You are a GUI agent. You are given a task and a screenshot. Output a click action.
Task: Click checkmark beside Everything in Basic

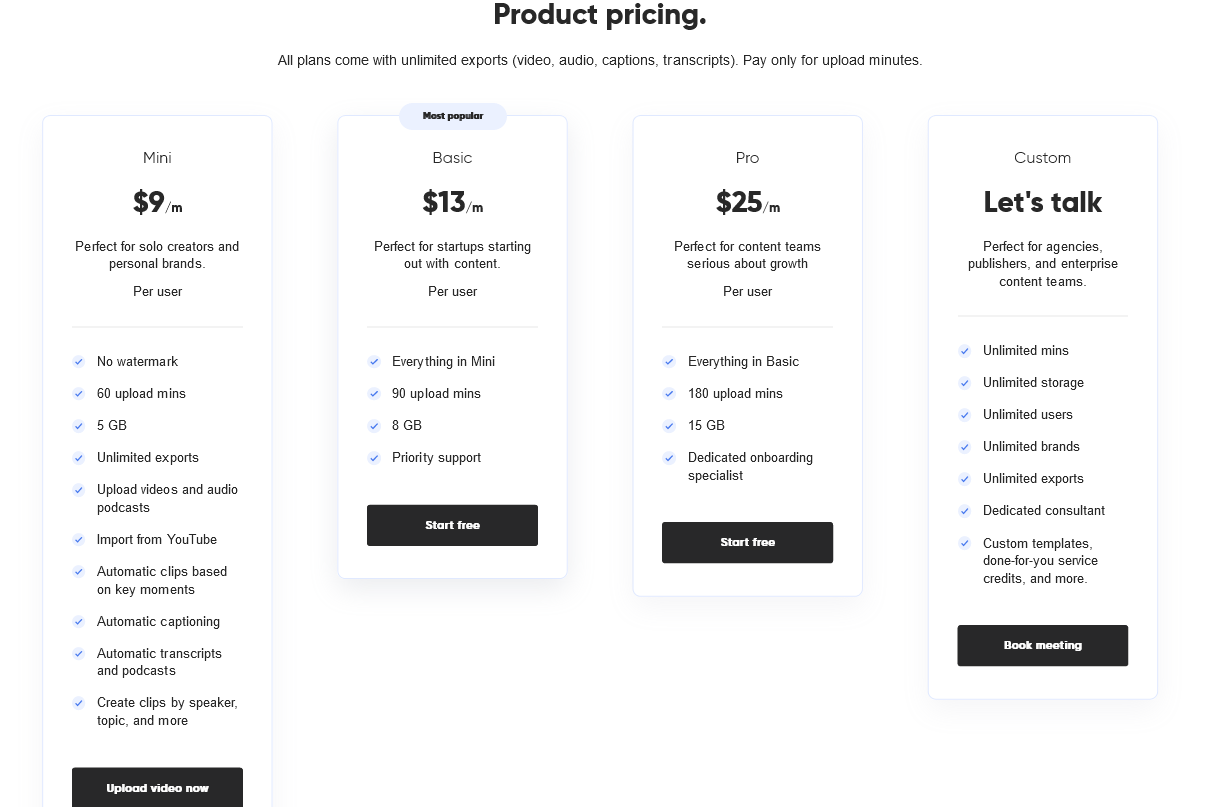[669, 362]
